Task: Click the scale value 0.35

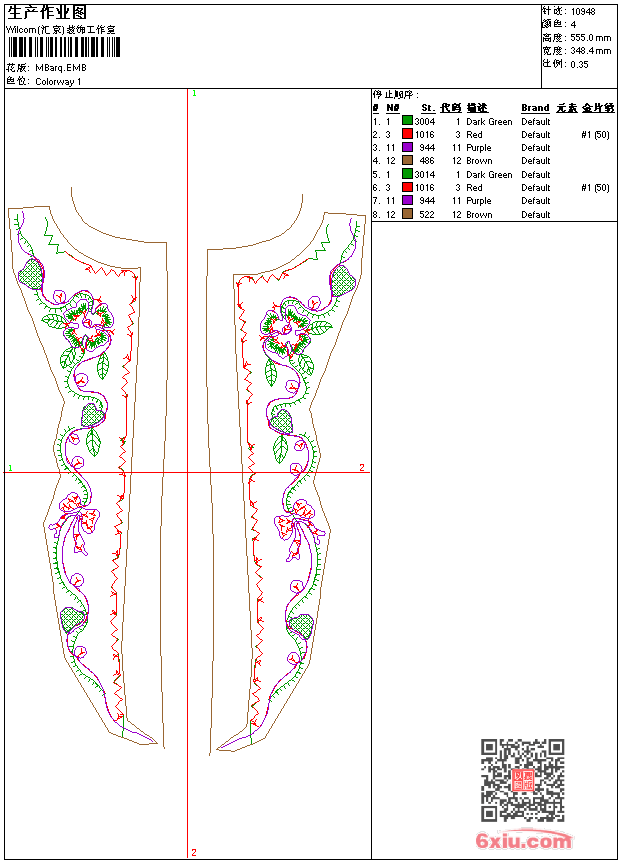Action: pyautogui.click(x=579, y=64)
